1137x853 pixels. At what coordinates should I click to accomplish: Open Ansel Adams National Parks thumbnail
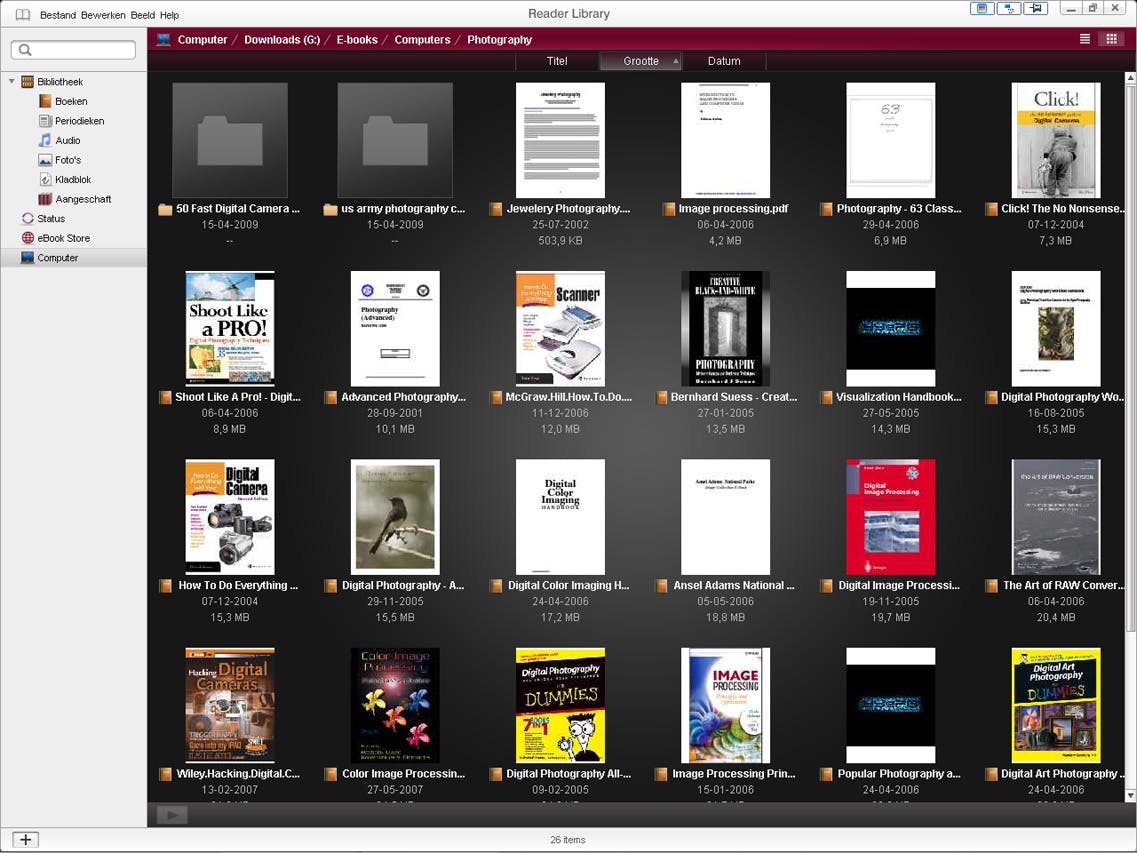point(725,517)
